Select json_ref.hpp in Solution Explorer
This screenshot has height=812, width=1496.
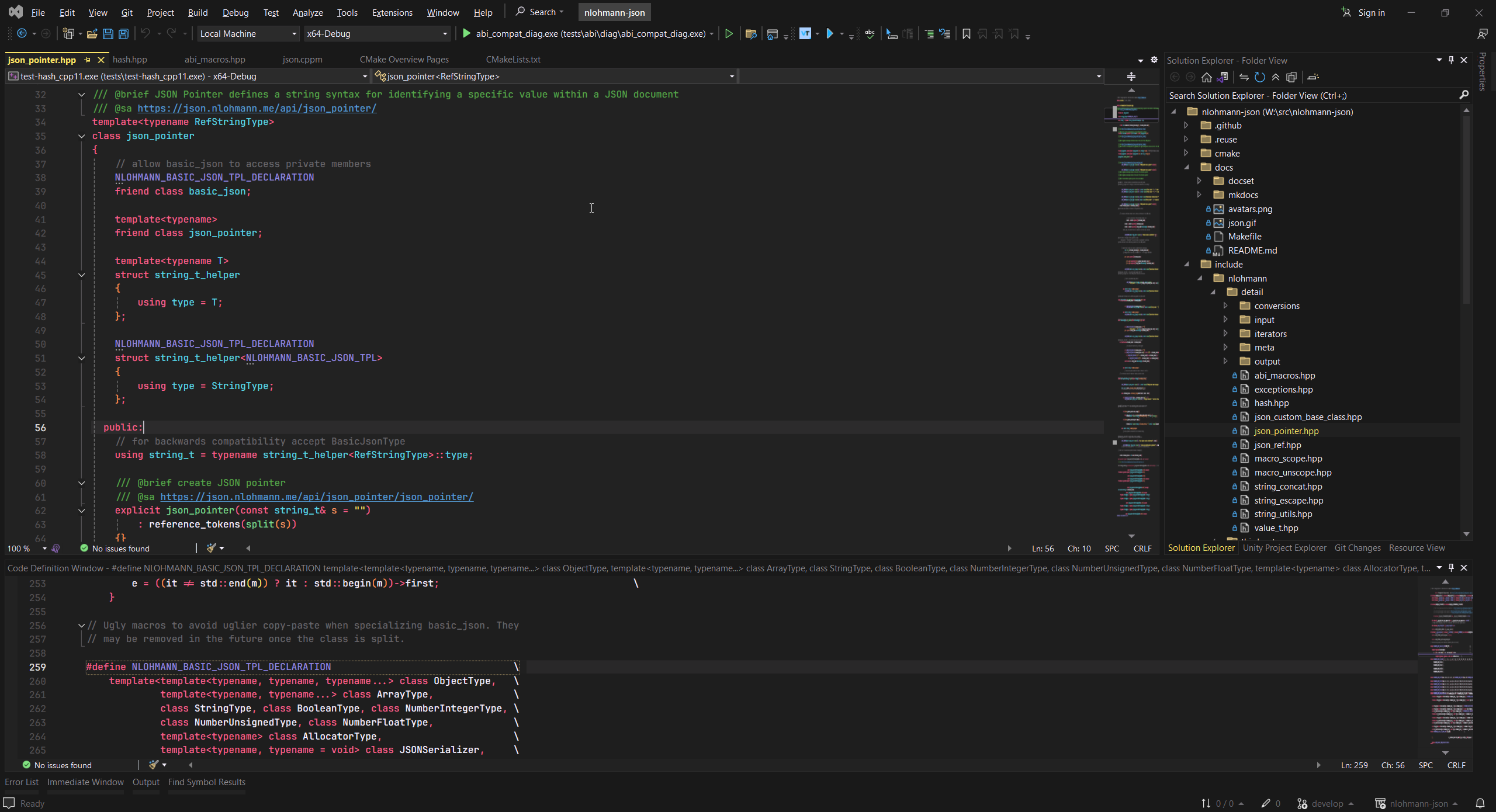pos(1278,445)
